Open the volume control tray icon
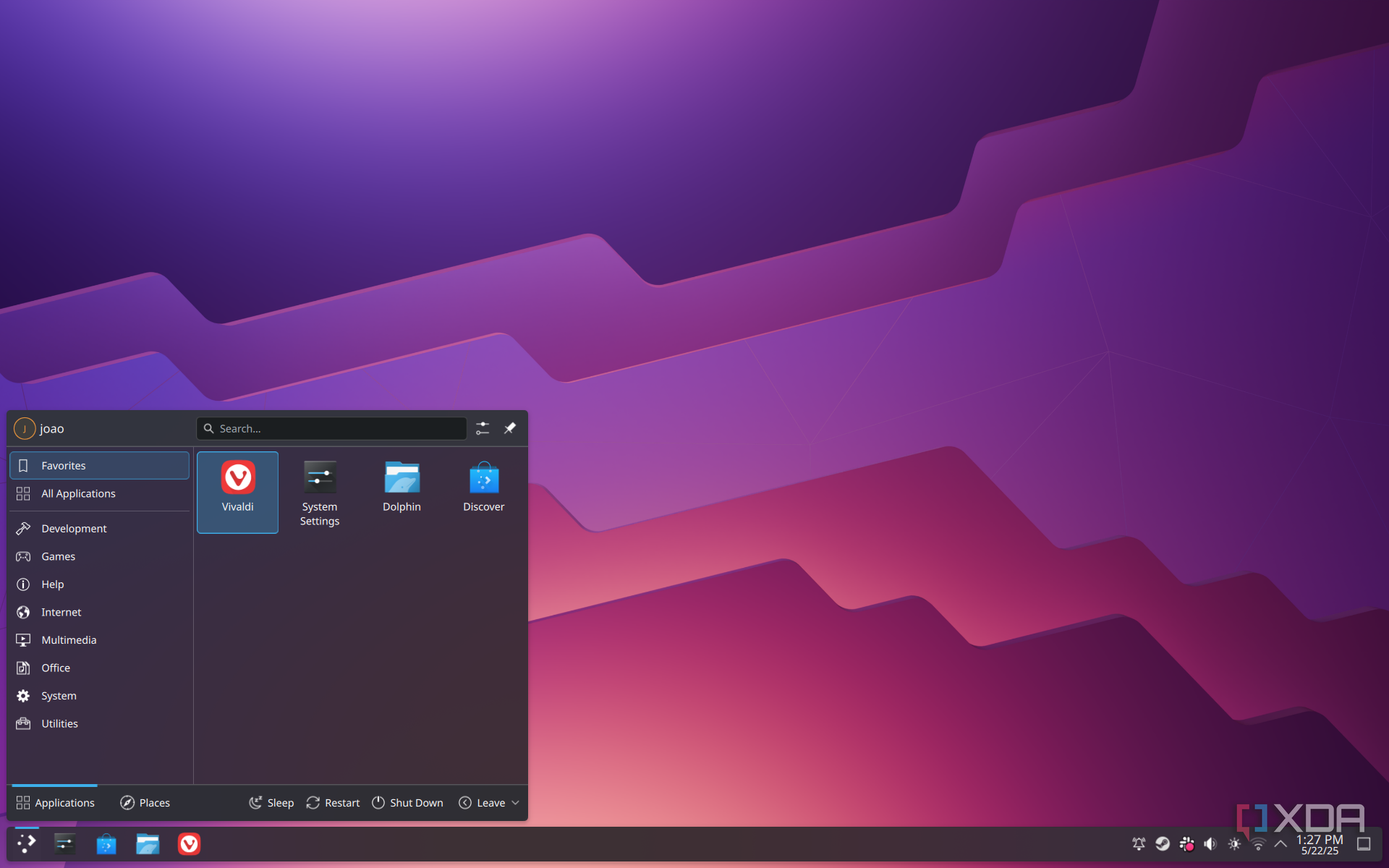The height and width of the screenshot is (868, 1389). click(x=1210, y=843)
